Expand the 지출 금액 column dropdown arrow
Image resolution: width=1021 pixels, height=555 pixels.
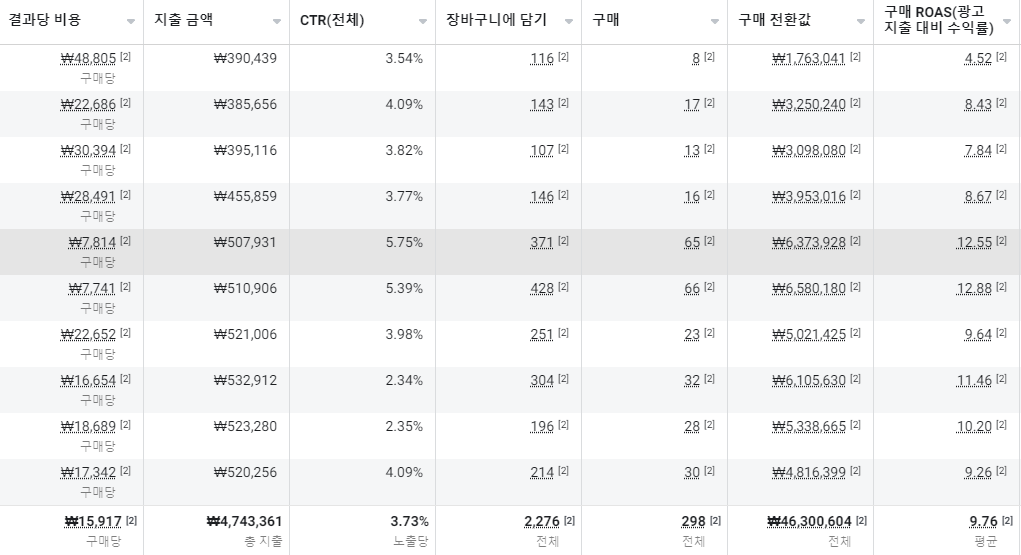[277, 21]
